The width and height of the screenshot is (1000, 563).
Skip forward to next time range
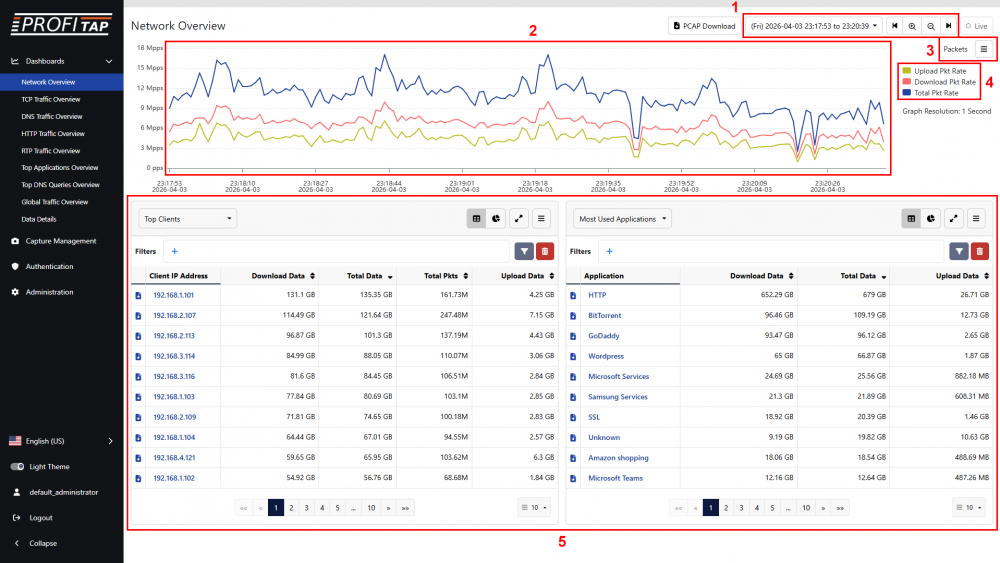click(948, 26)
